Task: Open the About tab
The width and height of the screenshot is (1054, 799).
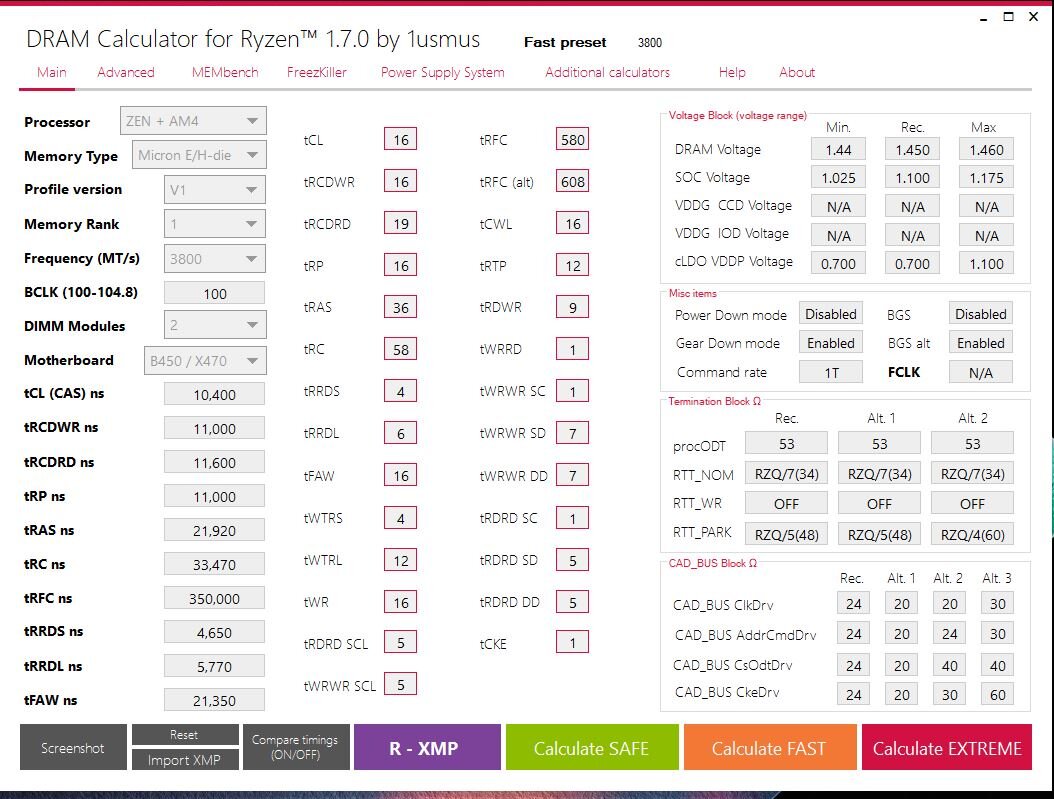Action: coord(797,73)
